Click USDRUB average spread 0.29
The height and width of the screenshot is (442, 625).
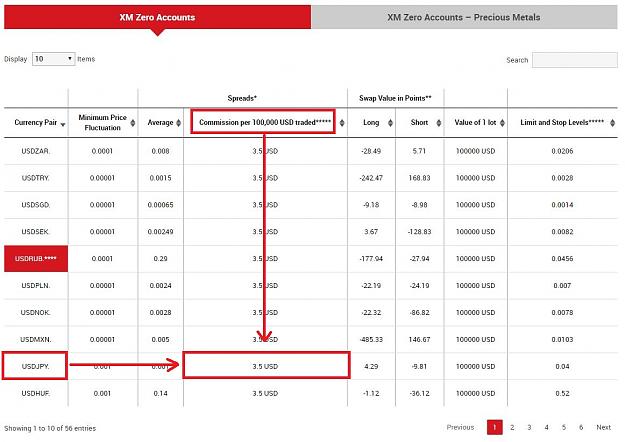[x=160, y=259]
